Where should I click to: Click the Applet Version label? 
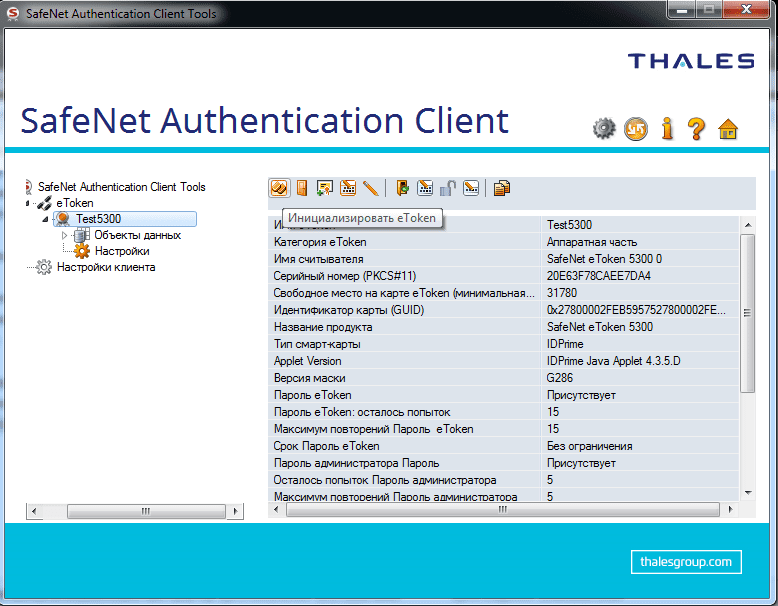308,361
